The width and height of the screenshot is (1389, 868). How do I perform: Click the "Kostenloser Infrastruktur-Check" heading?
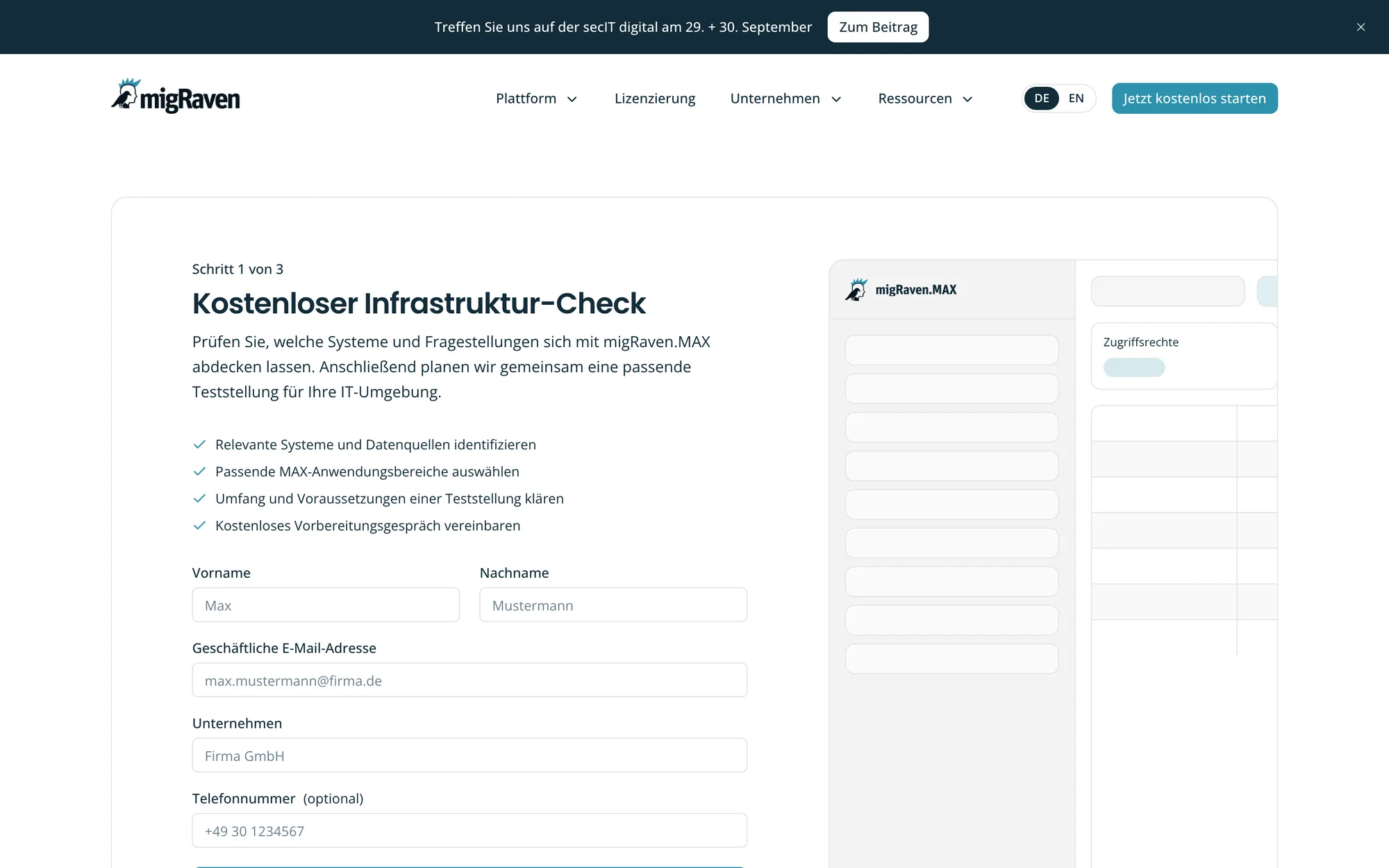tap(419, 303)
